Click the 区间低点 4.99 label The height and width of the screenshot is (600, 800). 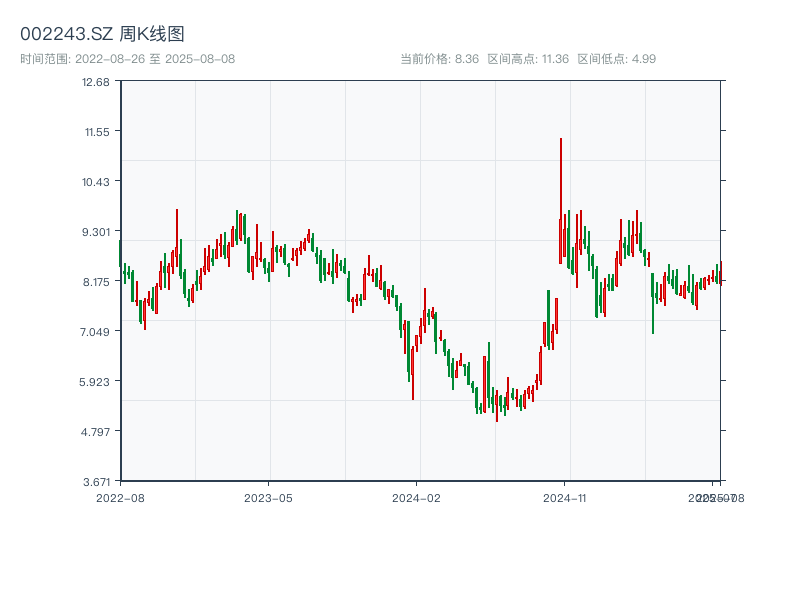pyautogui.click(x=616, y=59)
